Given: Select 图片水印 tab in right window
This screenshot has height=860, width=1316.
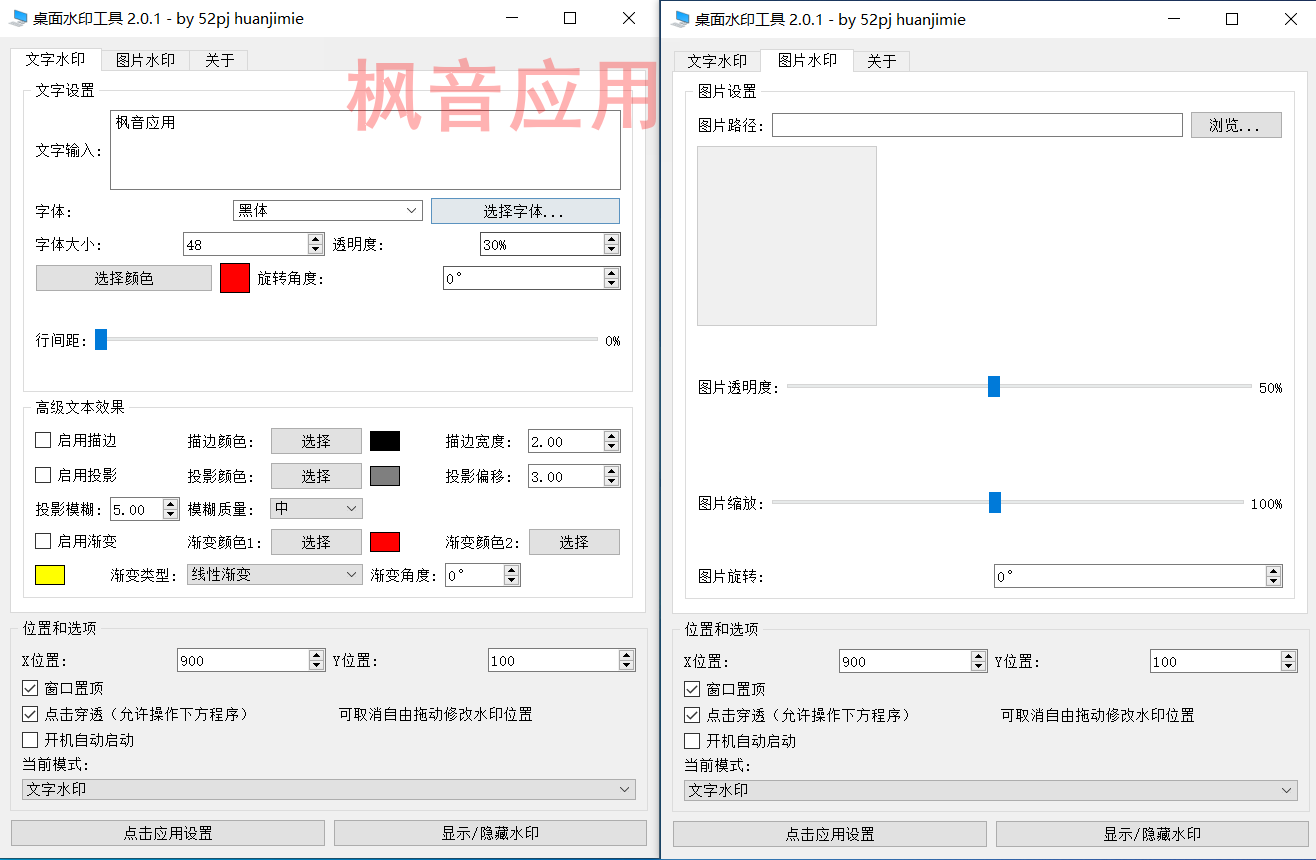Looking at the screenshot, I should point(807,60).
